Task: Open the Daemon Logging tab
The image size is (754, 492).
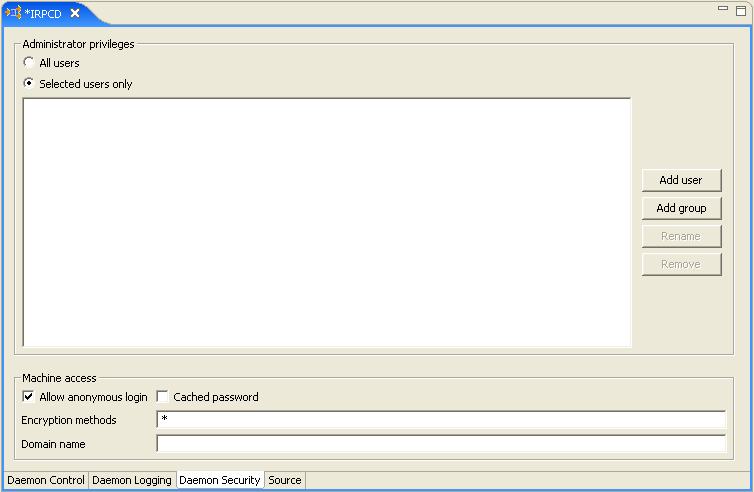Action: coord(132,480)
